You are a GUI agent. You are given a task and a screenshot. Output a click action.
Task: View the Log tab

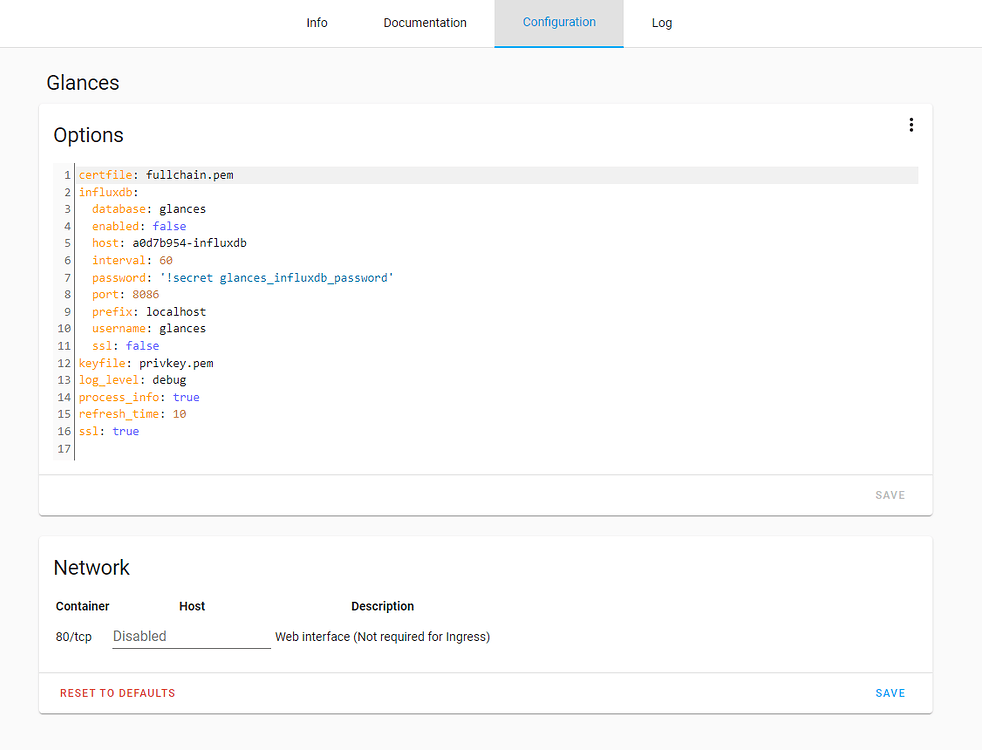[x=661, y=22]
